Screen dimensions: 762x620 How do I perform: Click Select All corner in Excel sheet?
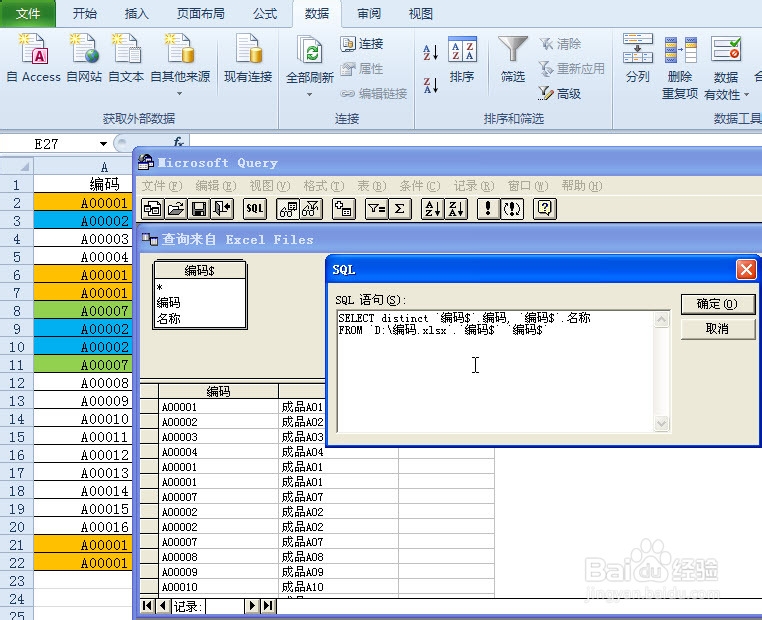click(x=17, y=167)
